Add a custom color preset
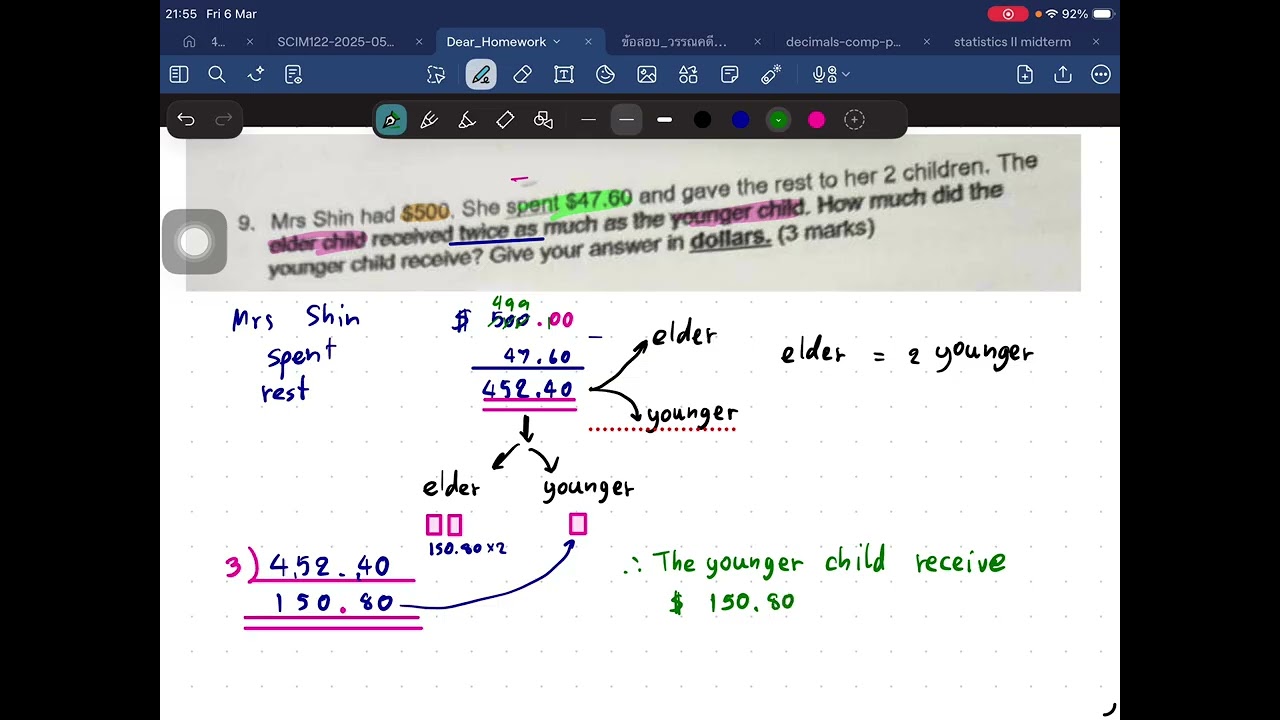The height and width of the screenshot is (720, 1280). pos(855,120)
